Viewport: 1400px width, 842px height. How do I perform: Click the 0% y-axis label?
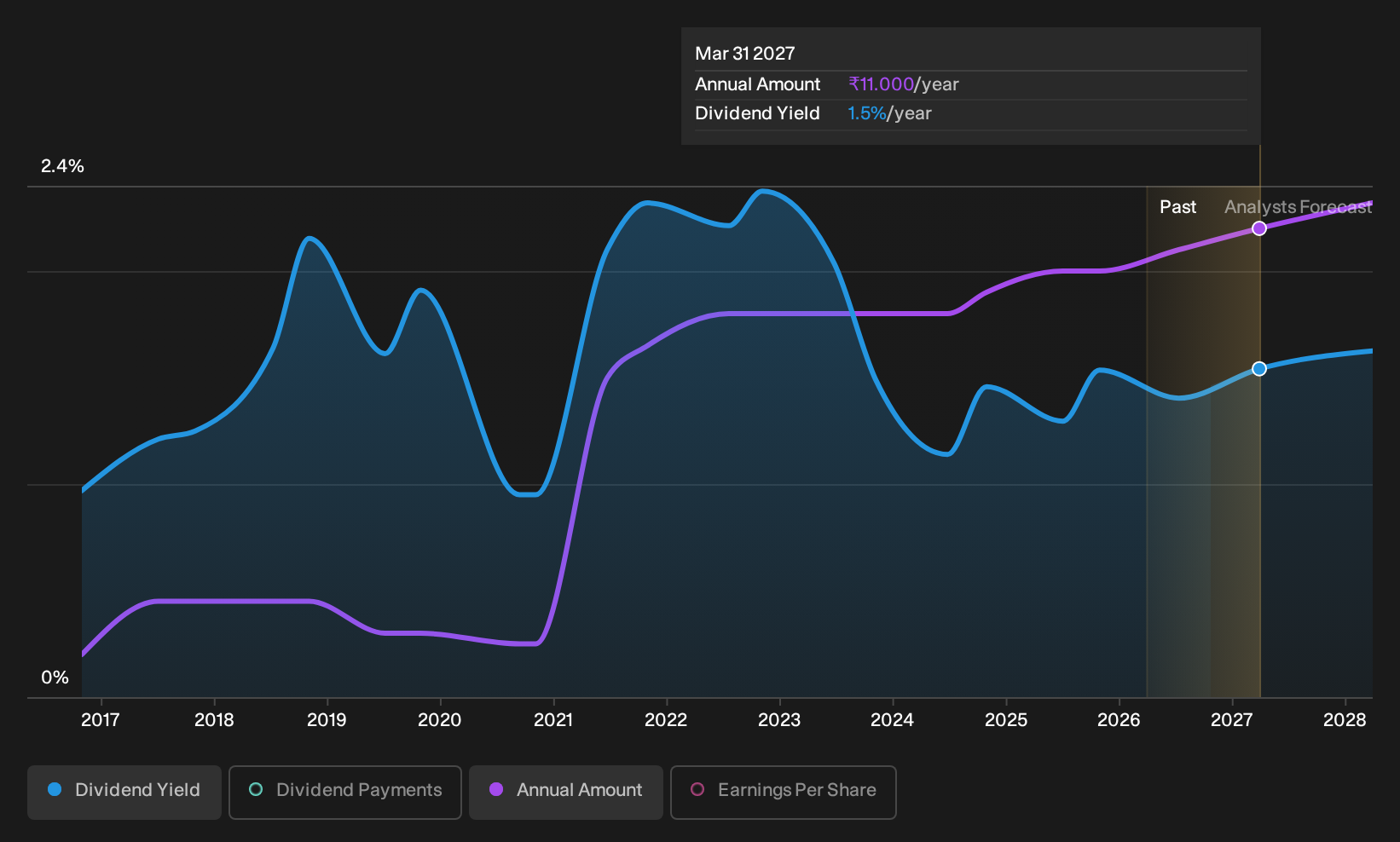coord(55,678)
